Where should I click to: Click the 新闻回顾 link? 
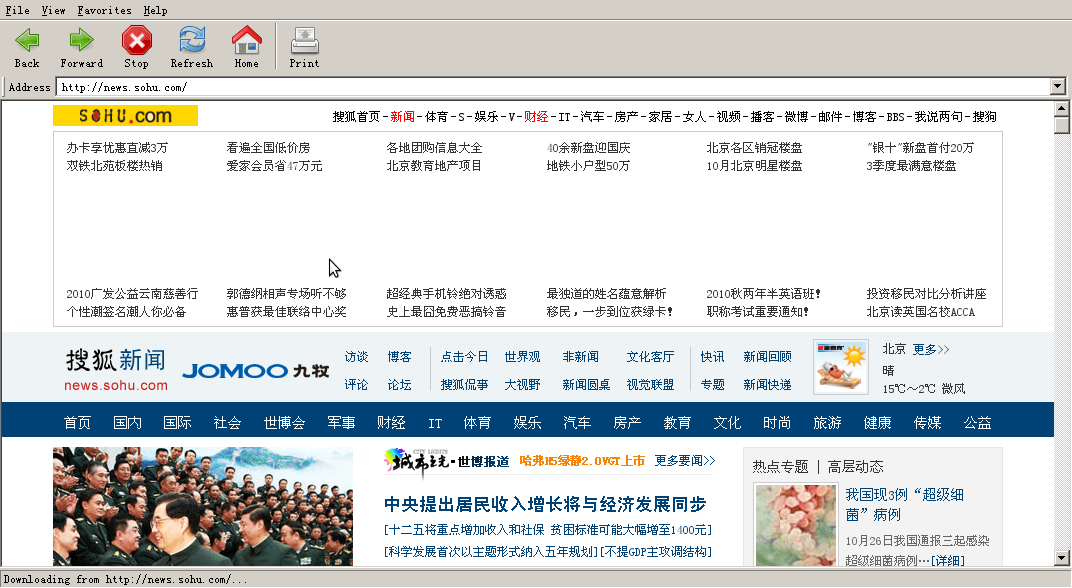click(767, 357)
